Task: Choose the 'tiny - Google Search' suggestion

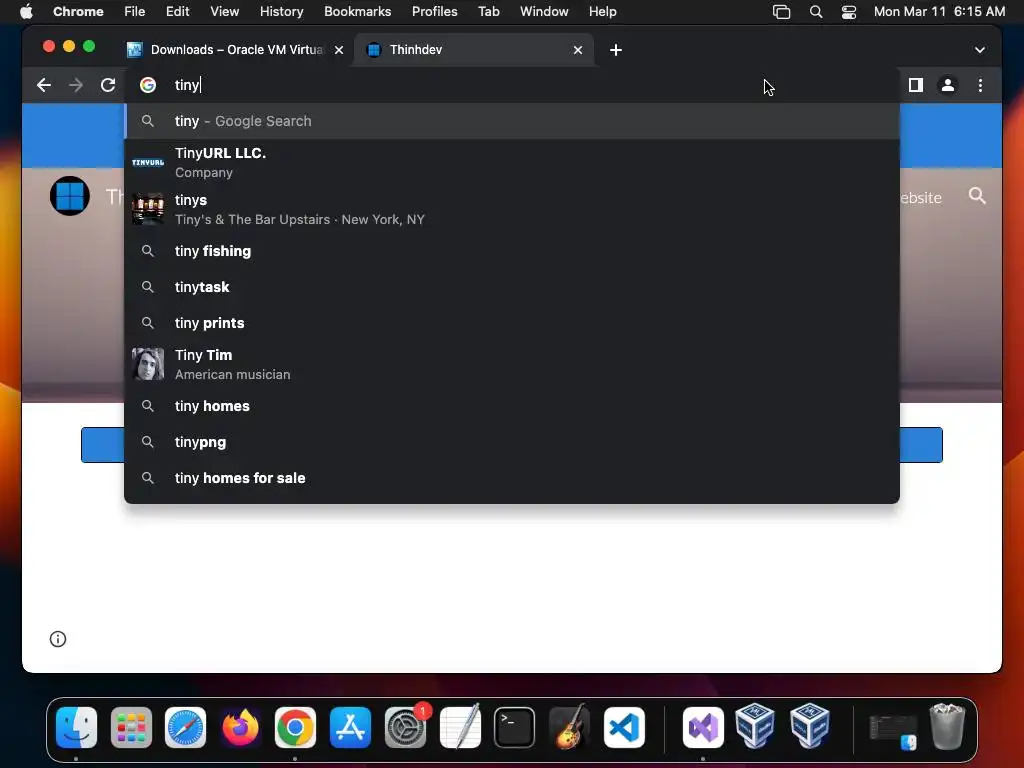Action: (x=512, y=121)
